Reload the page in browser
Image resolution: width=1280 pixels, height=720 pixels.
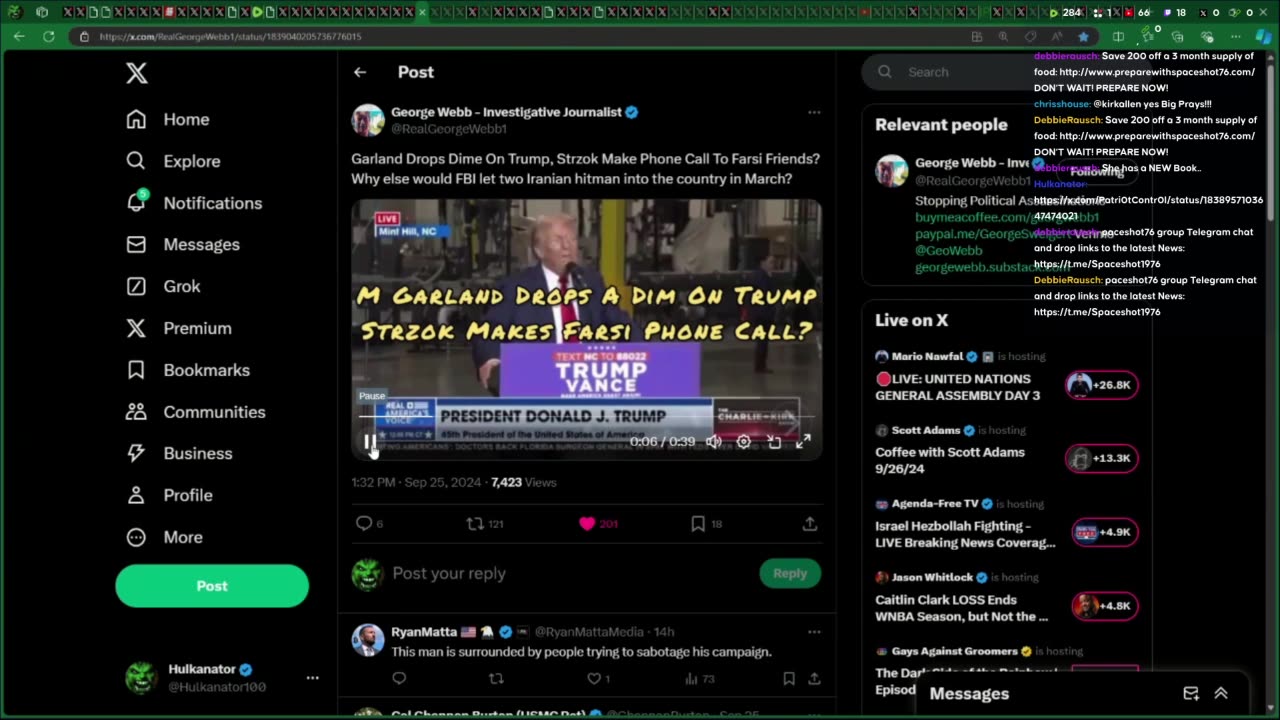click(x=48, y=36)
